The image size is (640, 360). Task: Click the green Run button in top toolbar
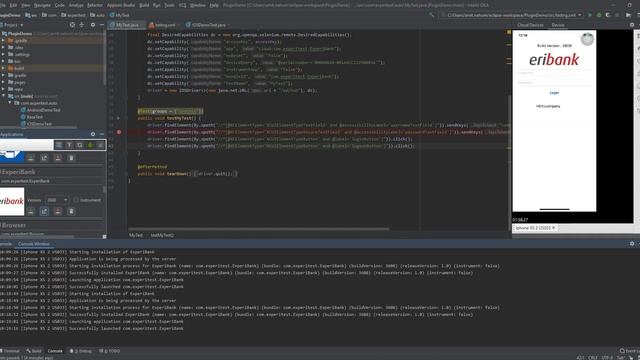pos(589,15)
